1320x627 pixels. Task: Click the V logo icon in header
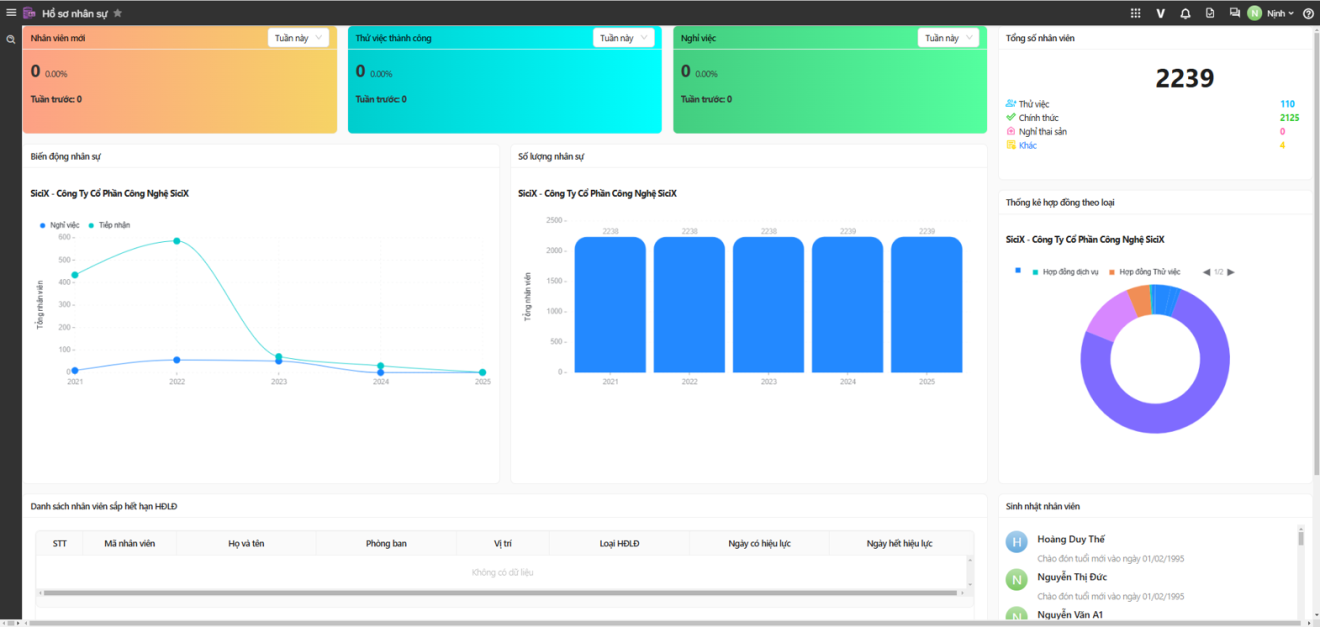coord(1160,13)
